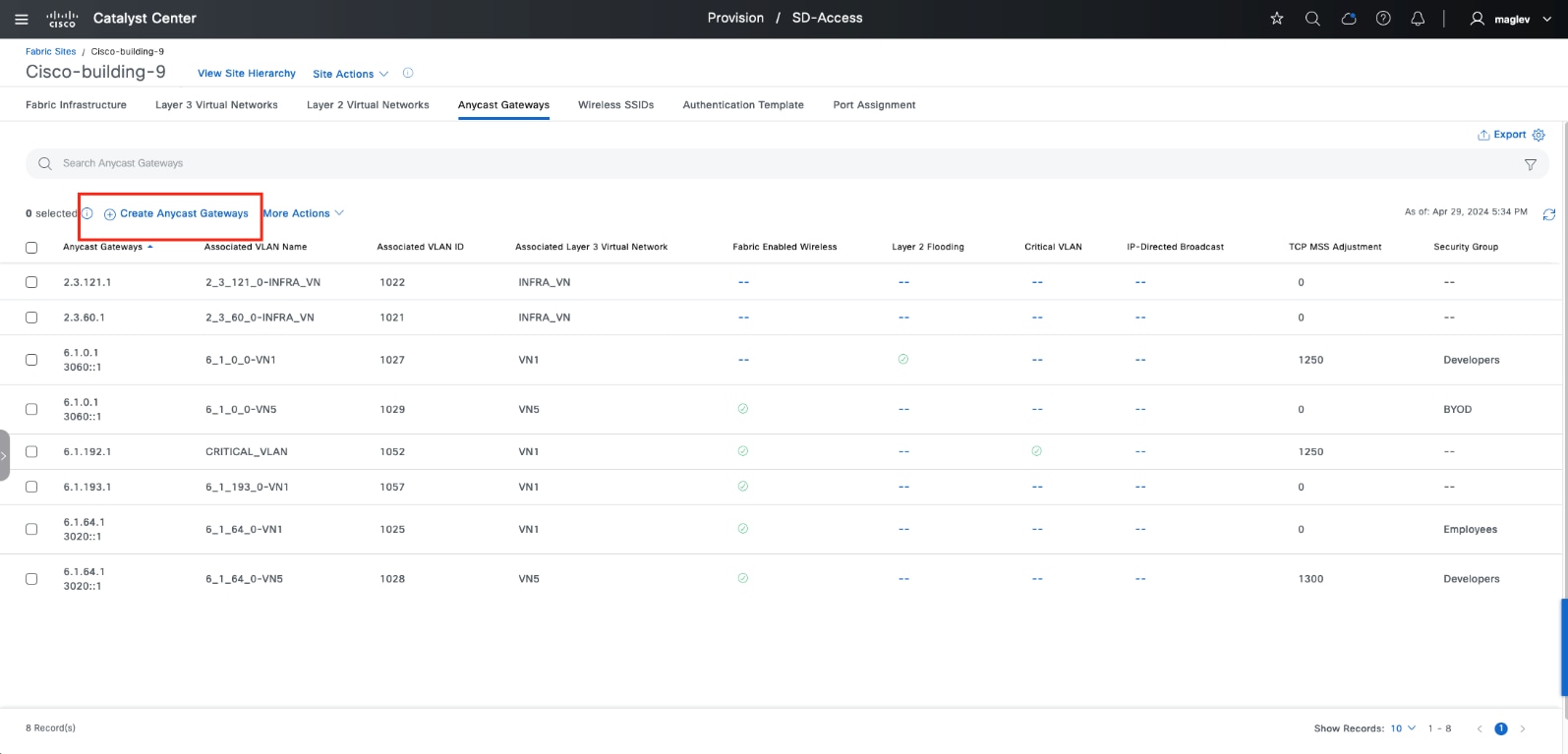Open the help question mark icon
The height and width of the screenshot is (754, 1568).
pos(1383,19)
